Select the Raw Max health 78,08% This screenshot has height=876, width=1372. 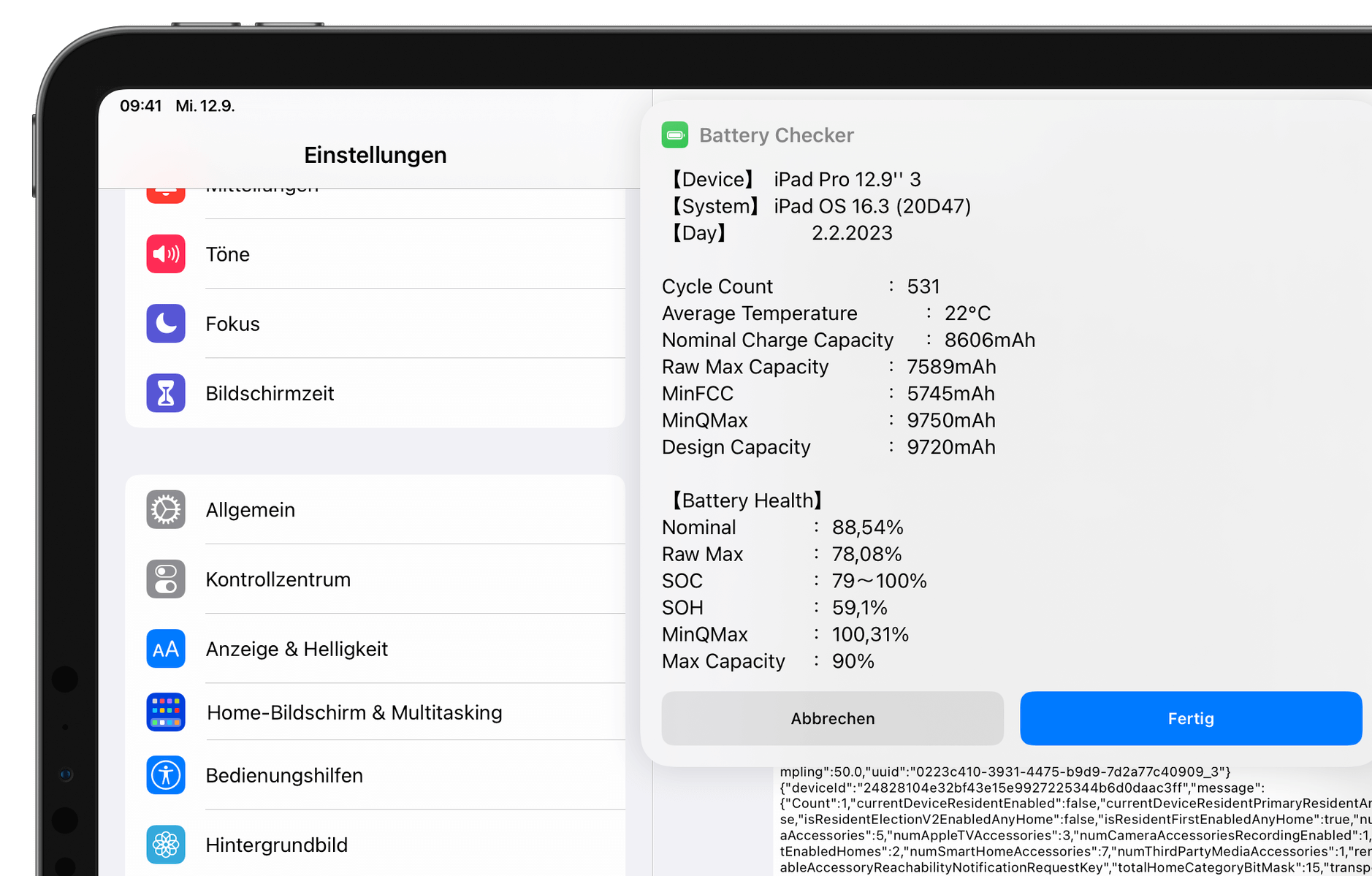(867, 555)
